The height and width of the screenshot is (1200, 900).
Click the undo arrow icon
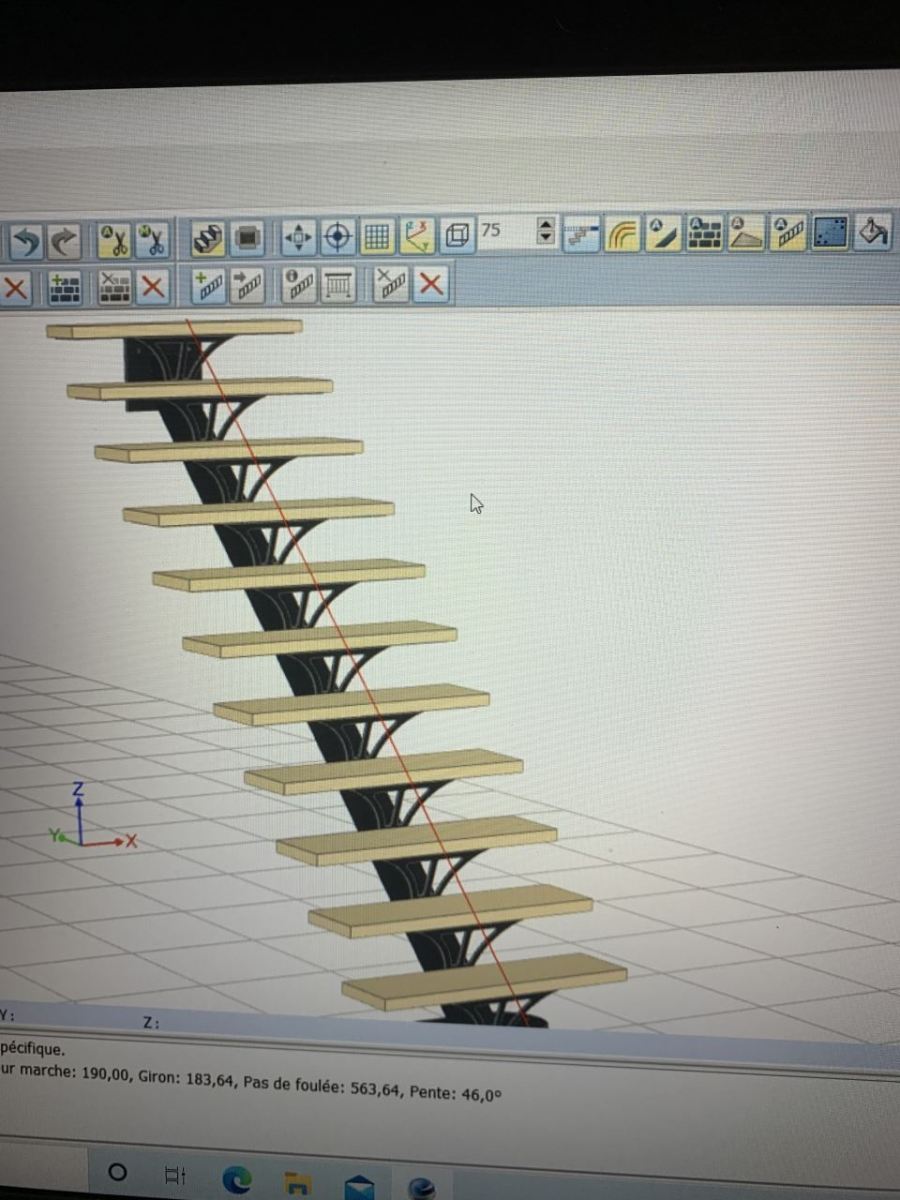click(27, 241)
